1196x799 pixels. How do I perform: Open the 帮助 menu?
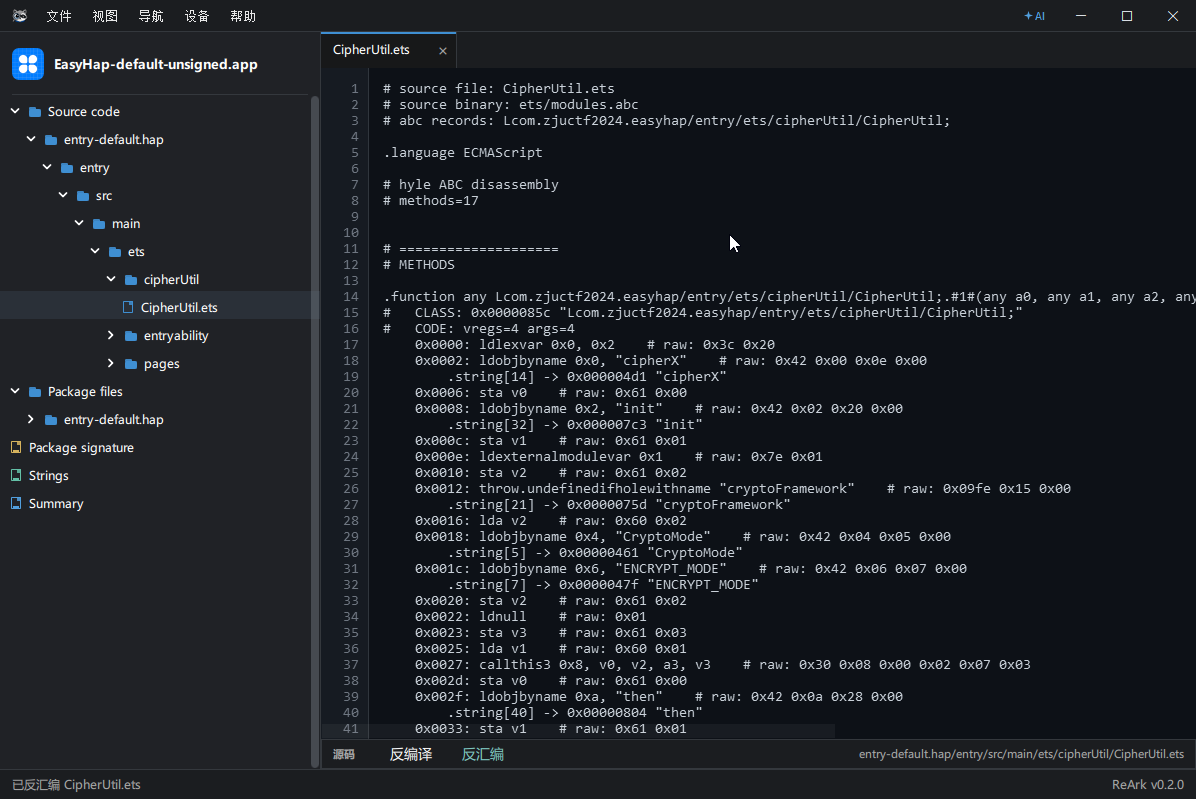click(243, 16)
